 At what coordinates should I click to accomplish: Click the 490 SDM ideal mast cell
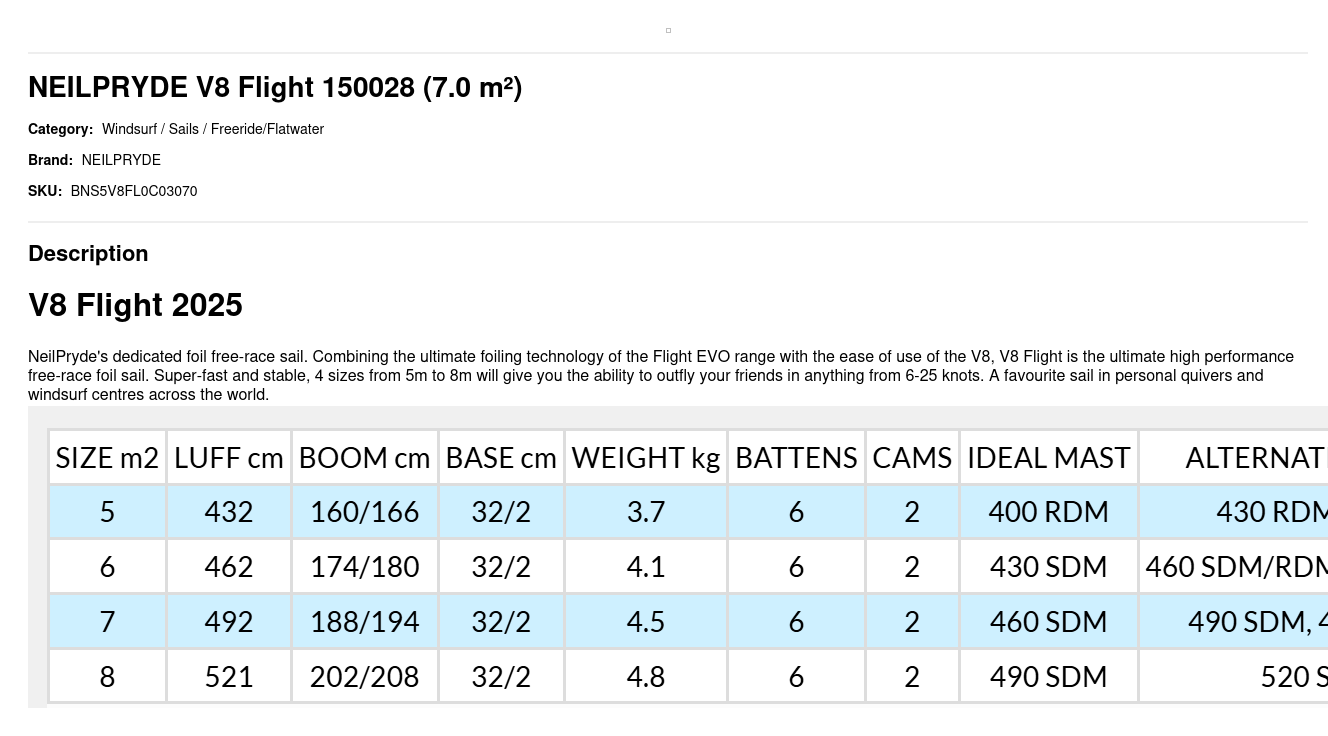coord(1048,677)
